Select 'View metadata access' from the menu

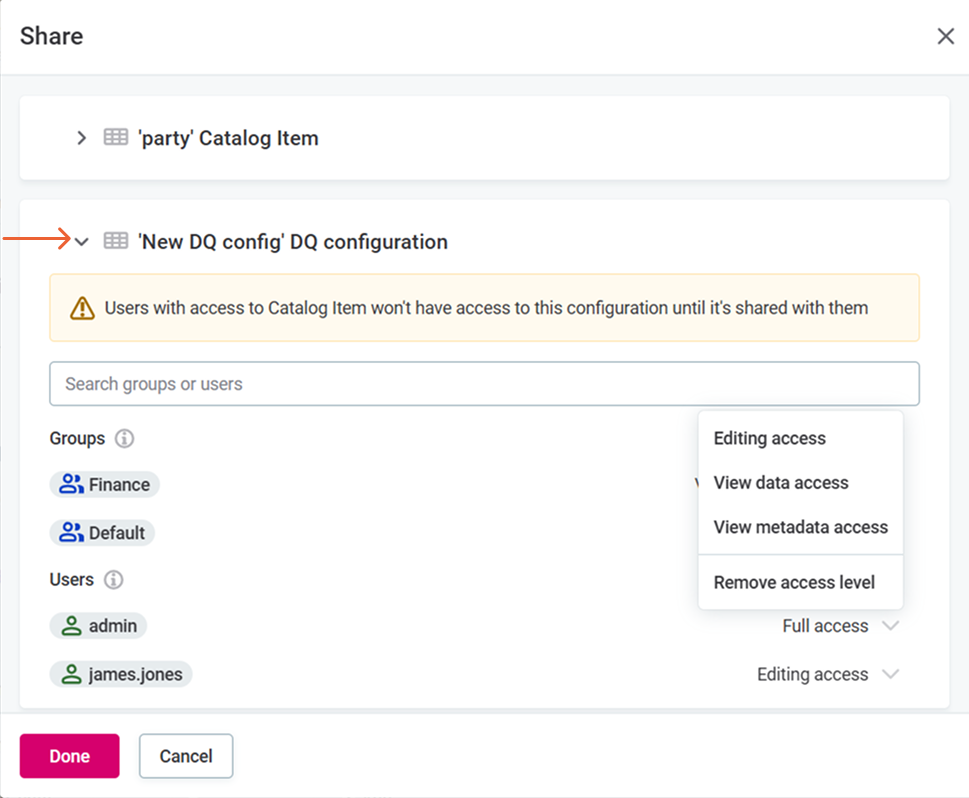[x=800, y=527]
